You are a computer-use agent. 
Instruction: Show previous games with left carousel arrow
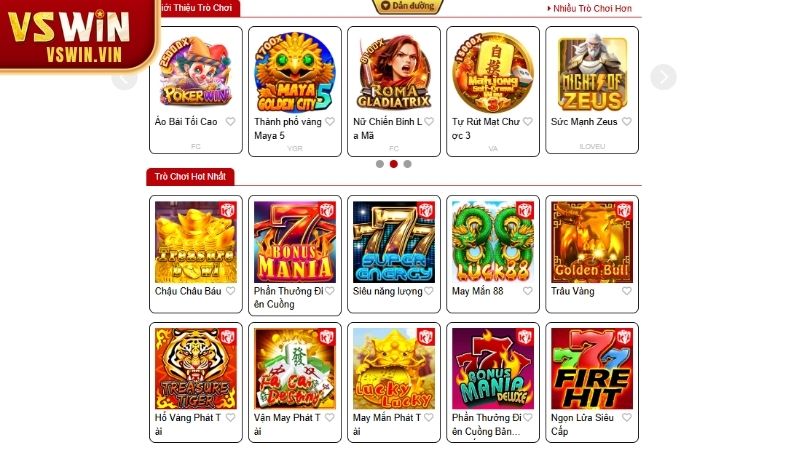124,79
